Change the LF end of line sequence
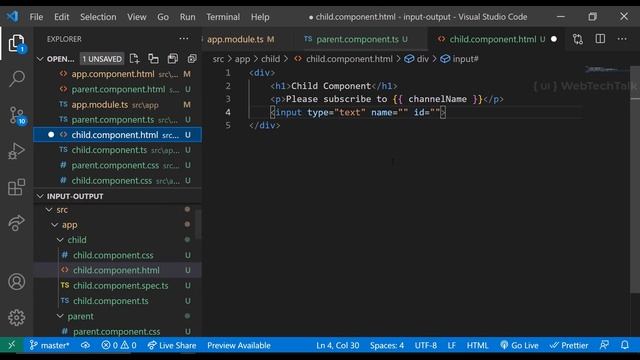The image size is (640, 360). [x=451, y=345]
